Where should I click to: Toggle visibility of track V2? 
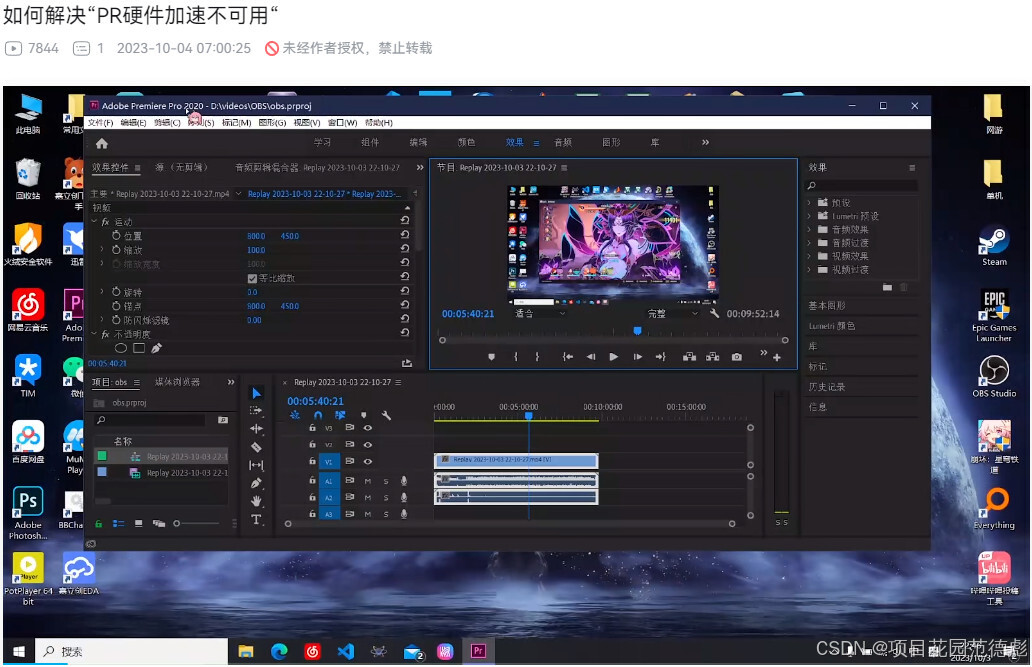point(368,444)
